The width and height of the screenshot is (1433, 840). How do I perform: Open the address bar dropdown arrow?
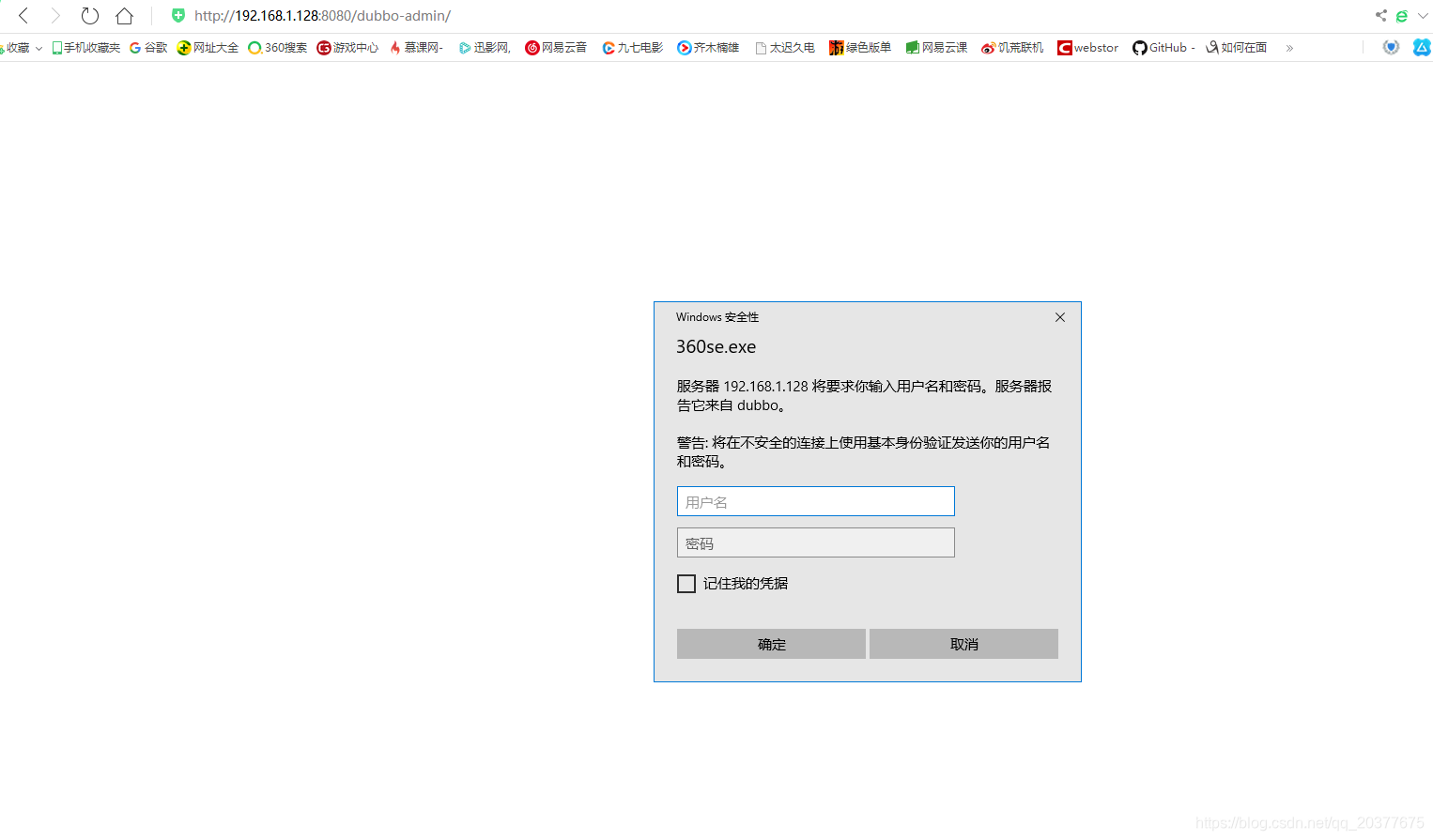click(x=1423, y=16)
